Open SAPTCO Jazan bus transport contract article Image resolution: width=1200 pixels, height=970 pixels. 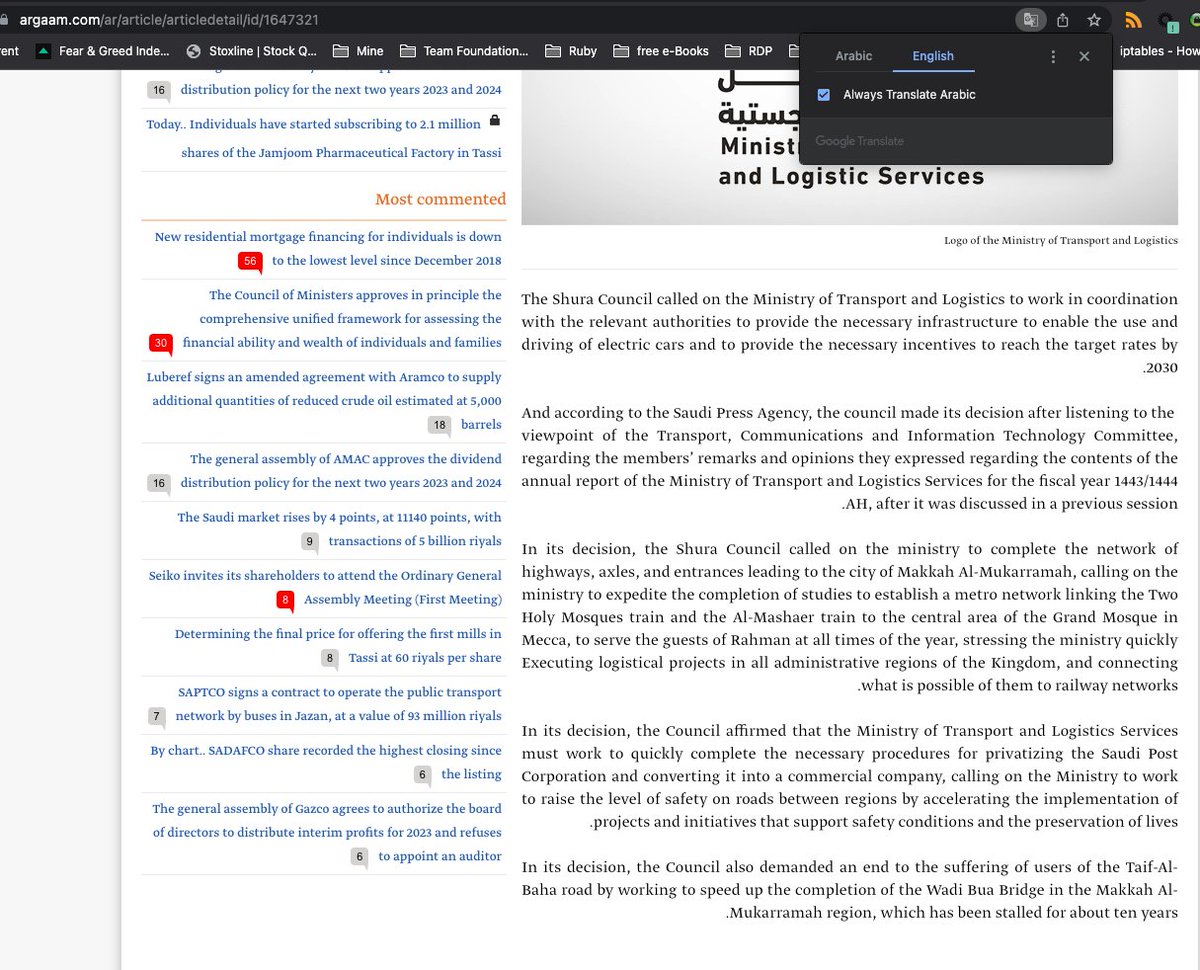(339, 704)
